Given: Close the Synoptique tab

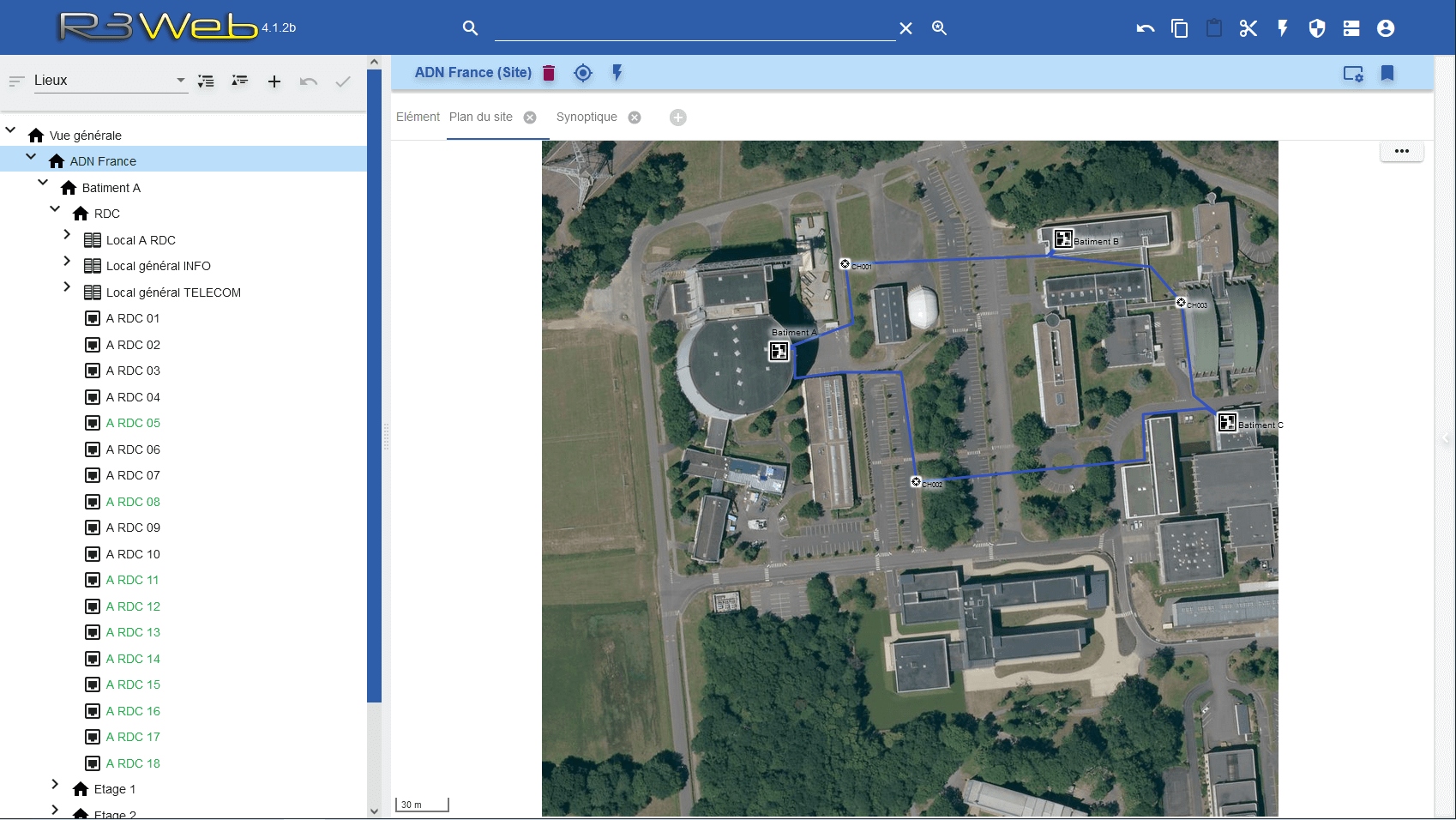Looking at the screenshot, I should pos(635,118).
